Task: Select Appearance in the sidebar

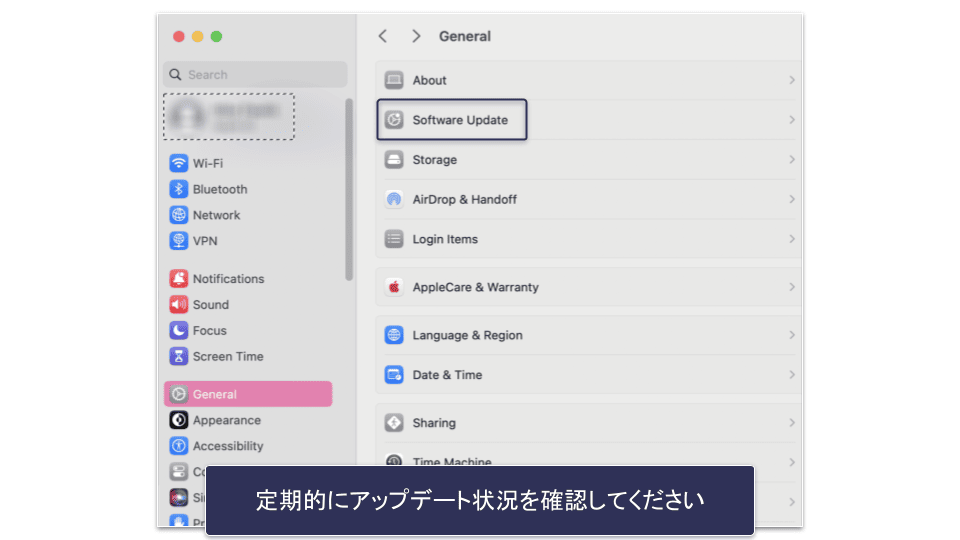Action: click(x=248, y=420)
